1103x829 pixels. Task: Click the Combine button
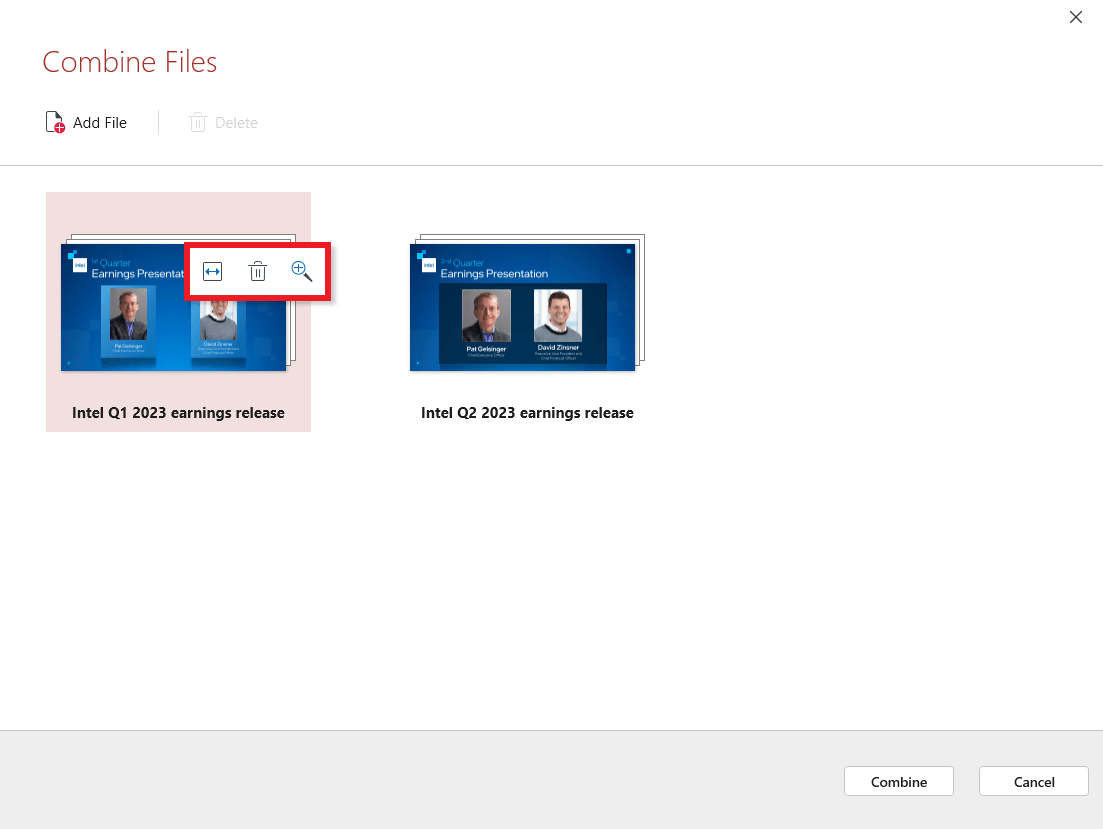click(898, 781)
